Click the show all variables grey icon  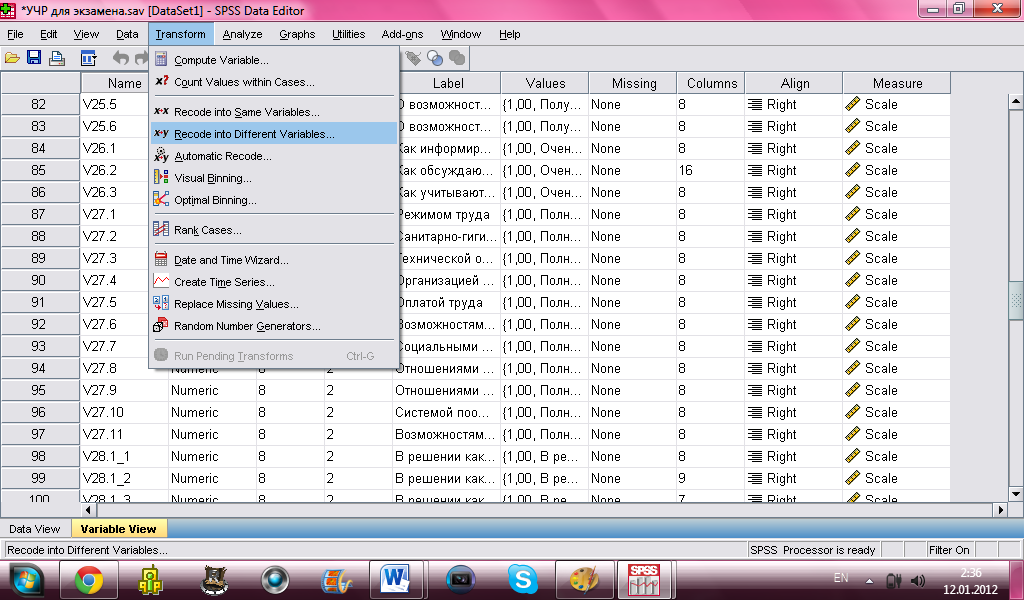click(x=457, y=58)
